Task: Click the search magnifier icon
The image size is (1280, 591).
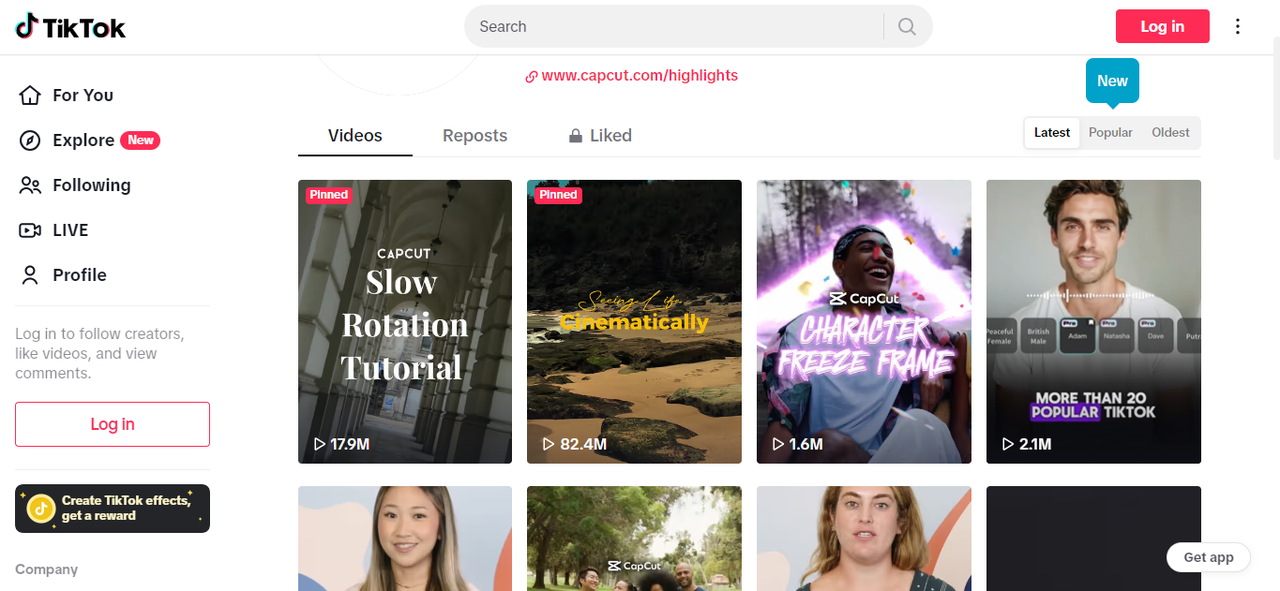Action: (x=907, y=27)
